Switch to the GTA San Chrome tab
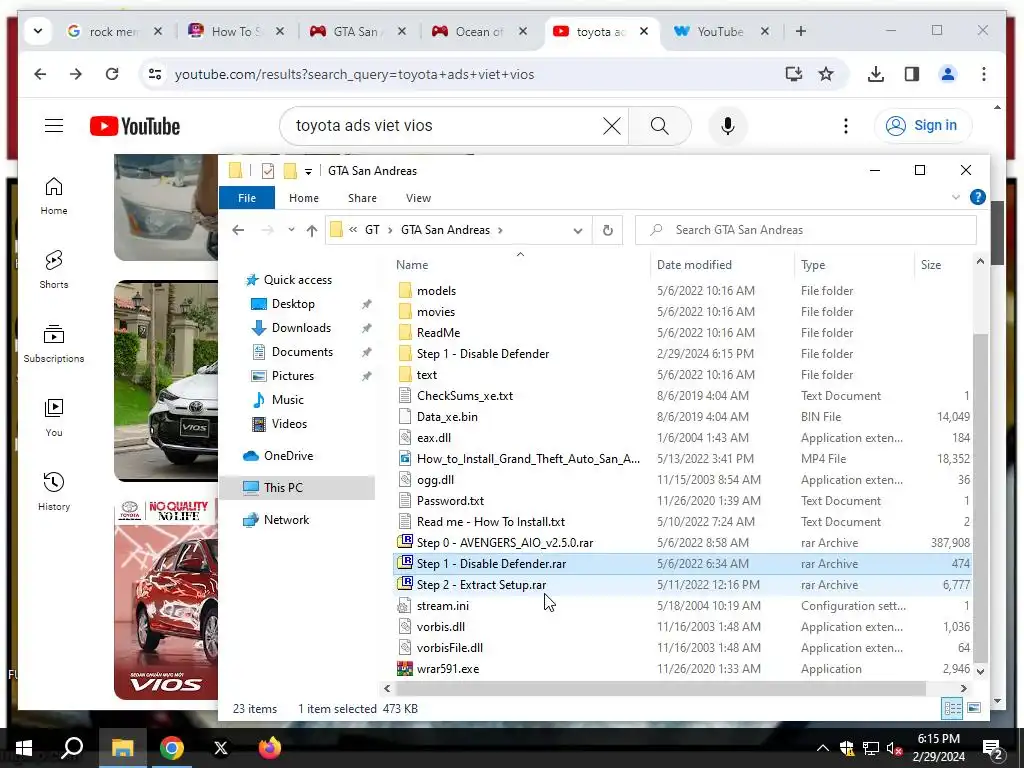 point(356,31)
